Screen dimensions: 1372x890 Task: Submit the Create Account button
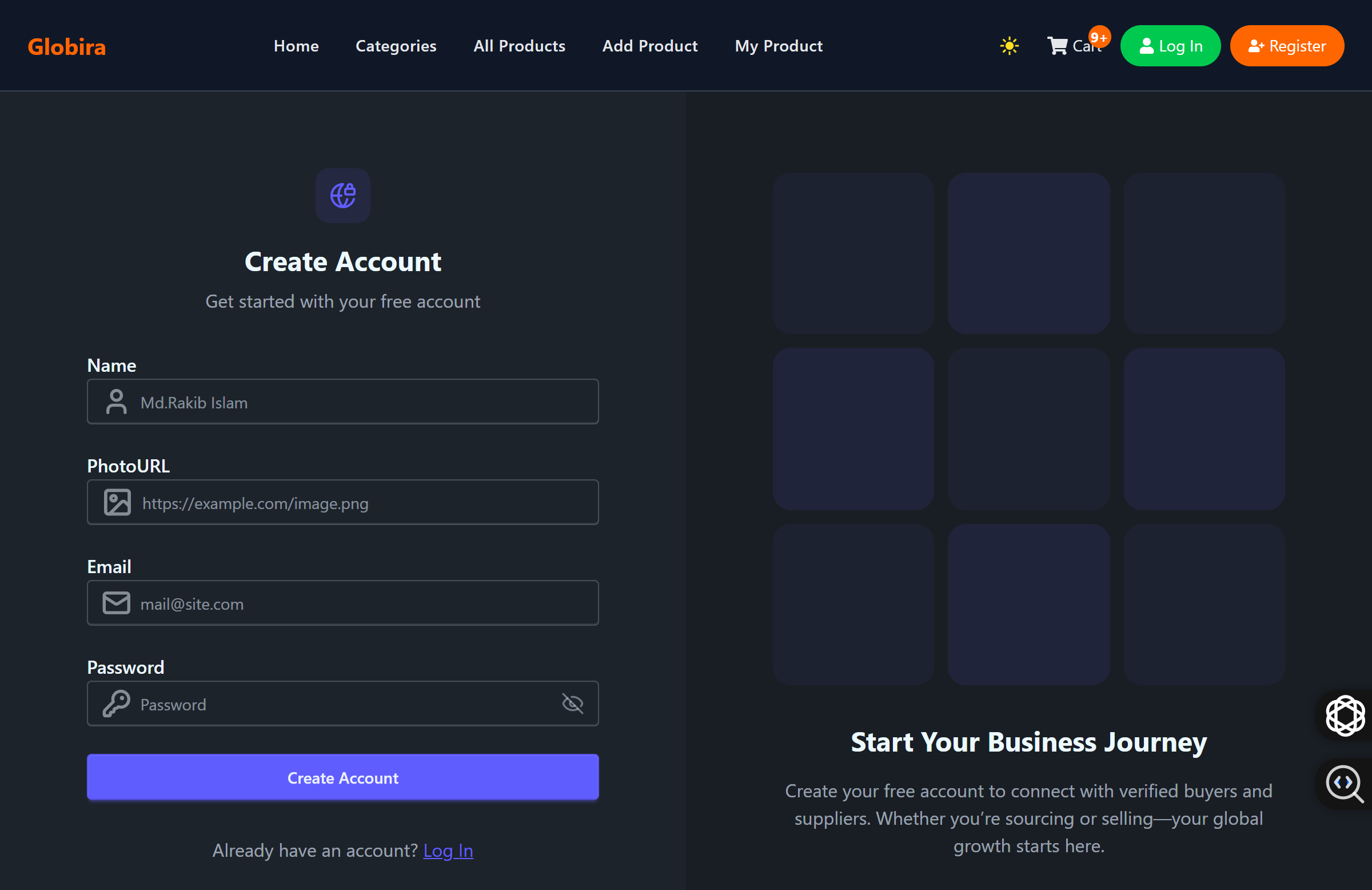click(342, 777)
